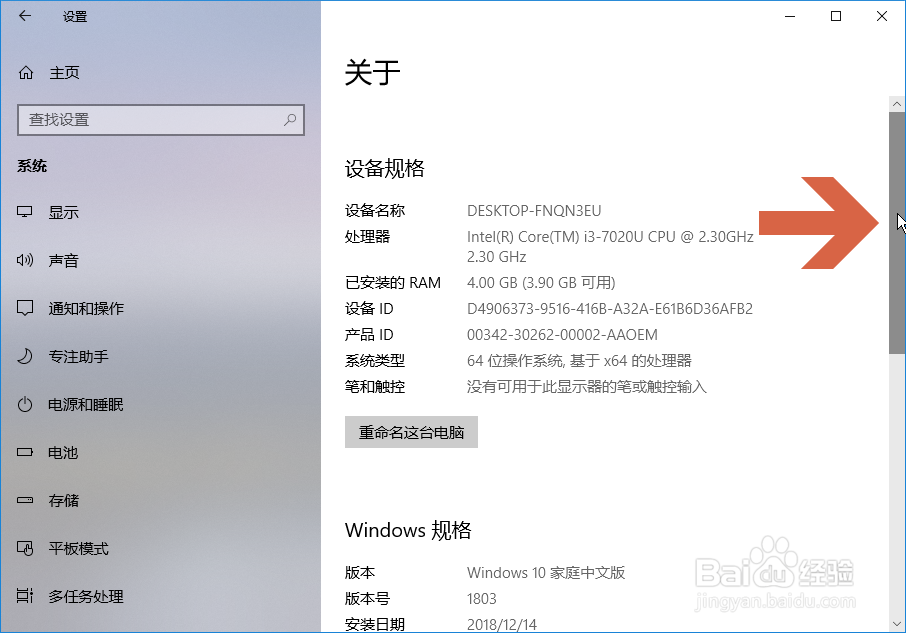Screen dimensions: 906x633
Task: Click the back arrow in Settings
Action: 24,16
